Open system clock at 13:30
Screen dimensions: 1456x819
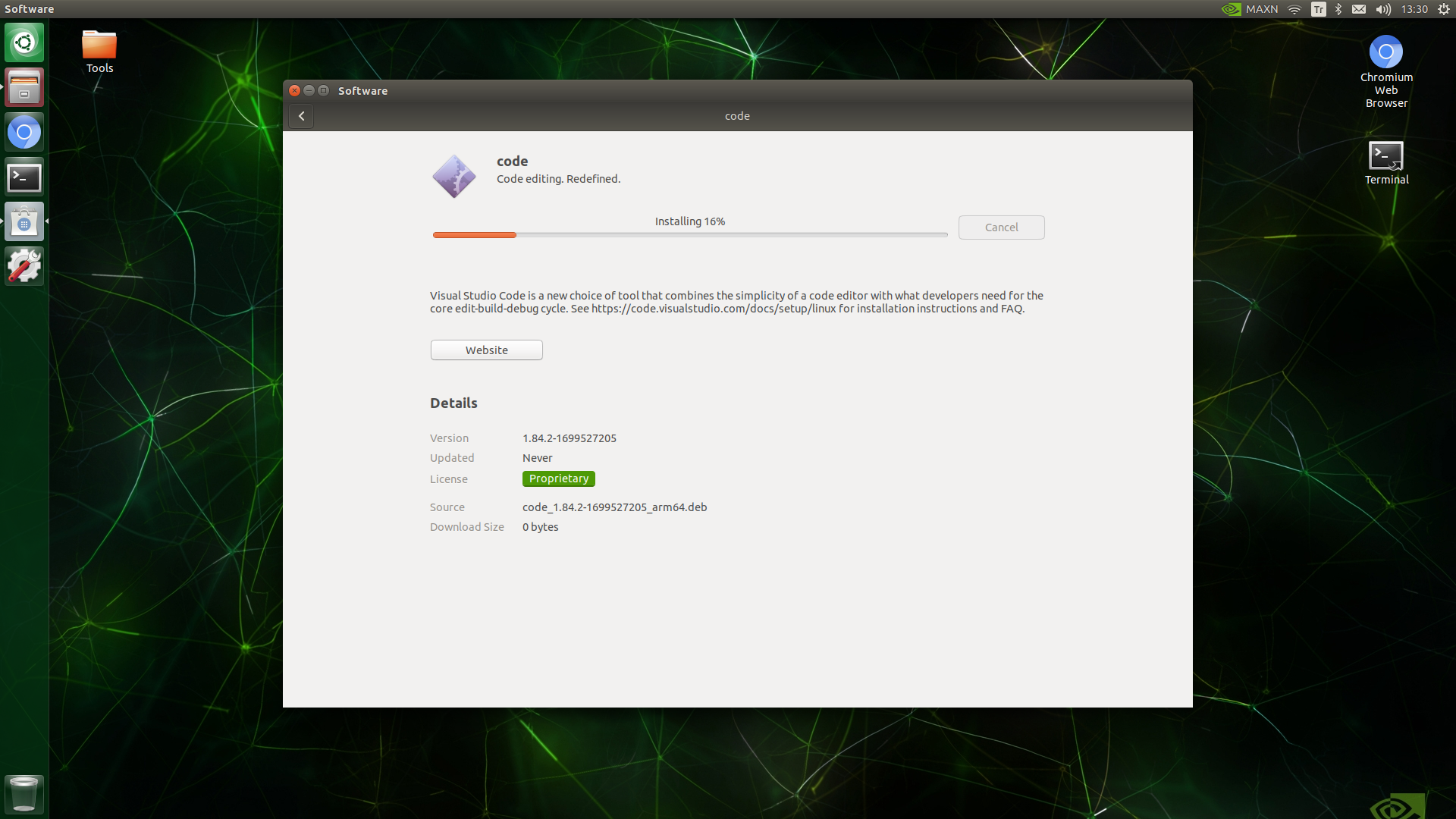point(1417,8)
